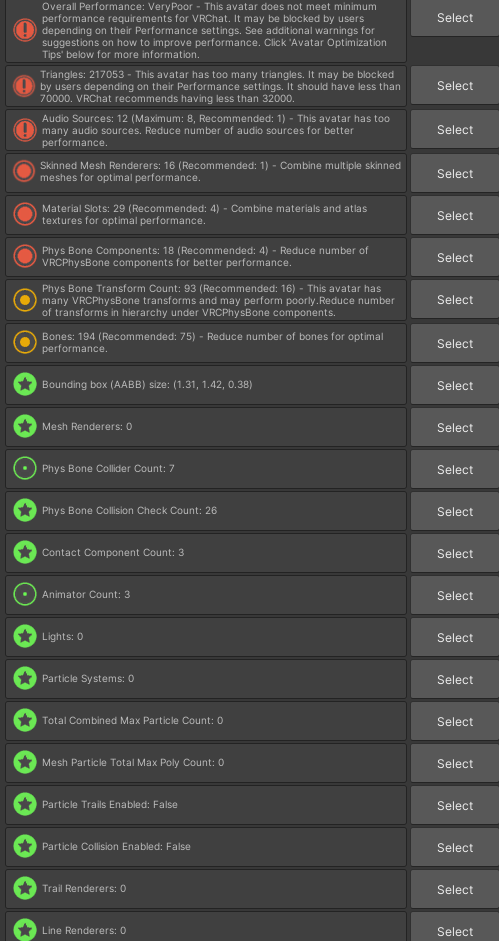Click Select for Particle Collision Enabled row

tap(455, 847)
